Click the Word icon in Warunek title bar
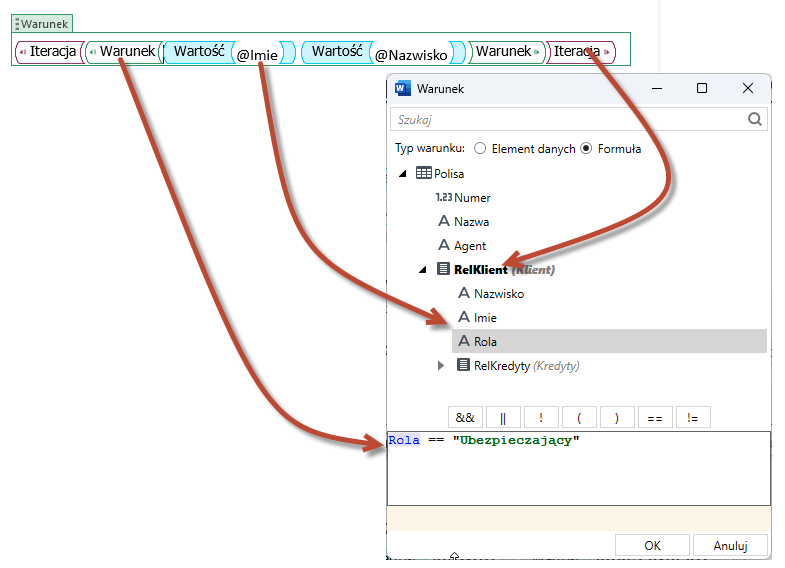This screenshot has height=568, width=785. [x=402, y=89]
